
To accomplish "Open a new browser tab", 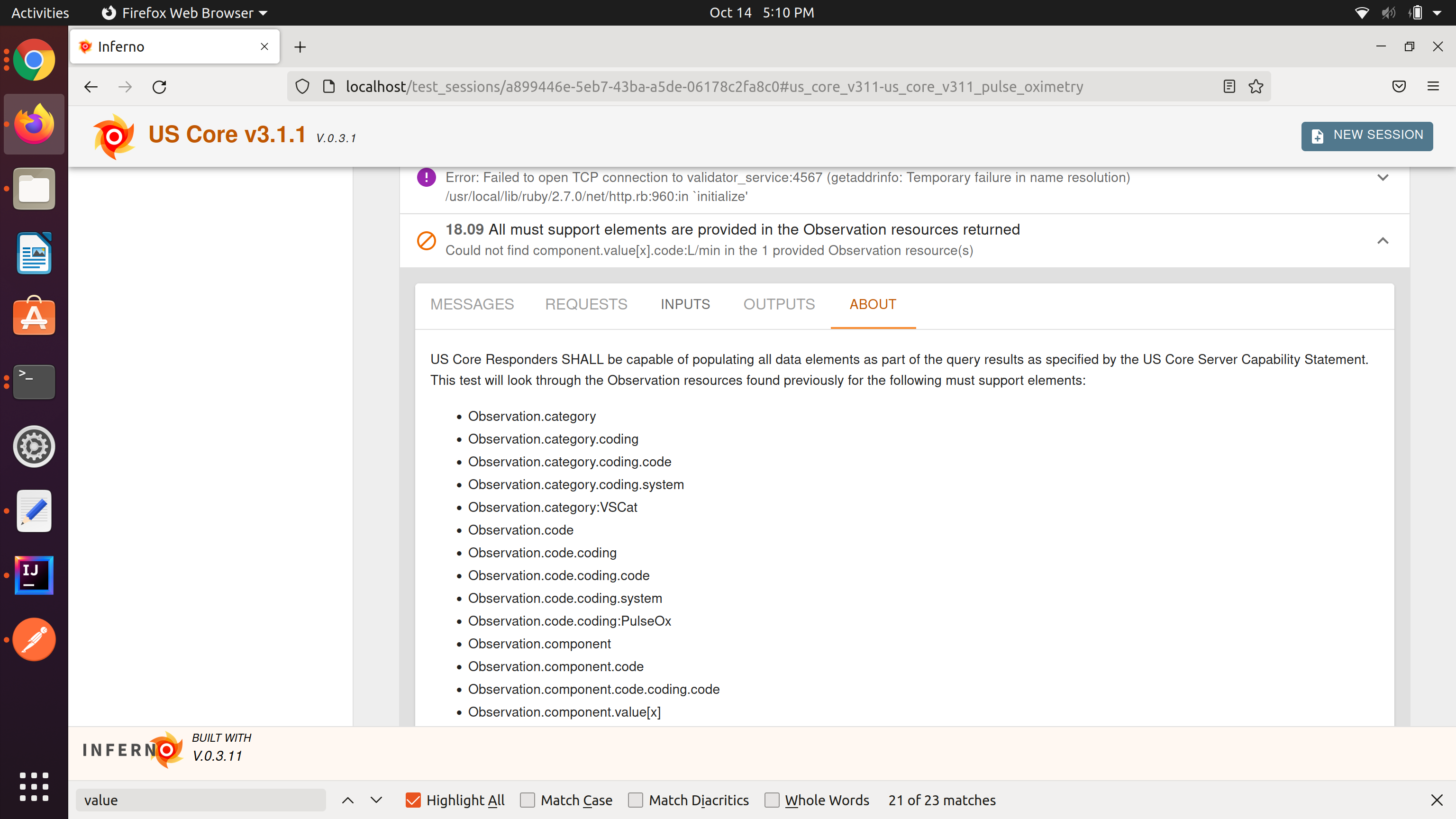I will click(300, 46).
